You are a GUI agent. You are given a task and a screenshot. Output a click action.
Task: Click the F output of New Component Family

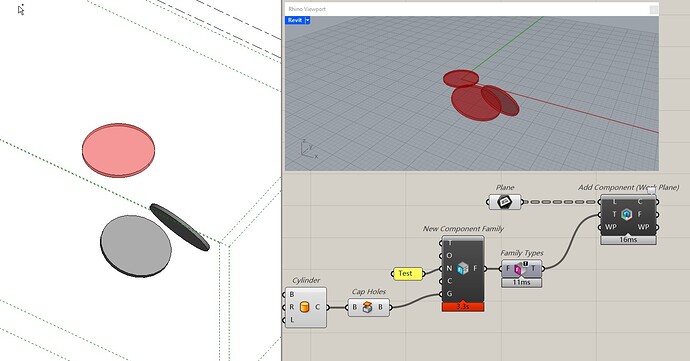point(475,268)
